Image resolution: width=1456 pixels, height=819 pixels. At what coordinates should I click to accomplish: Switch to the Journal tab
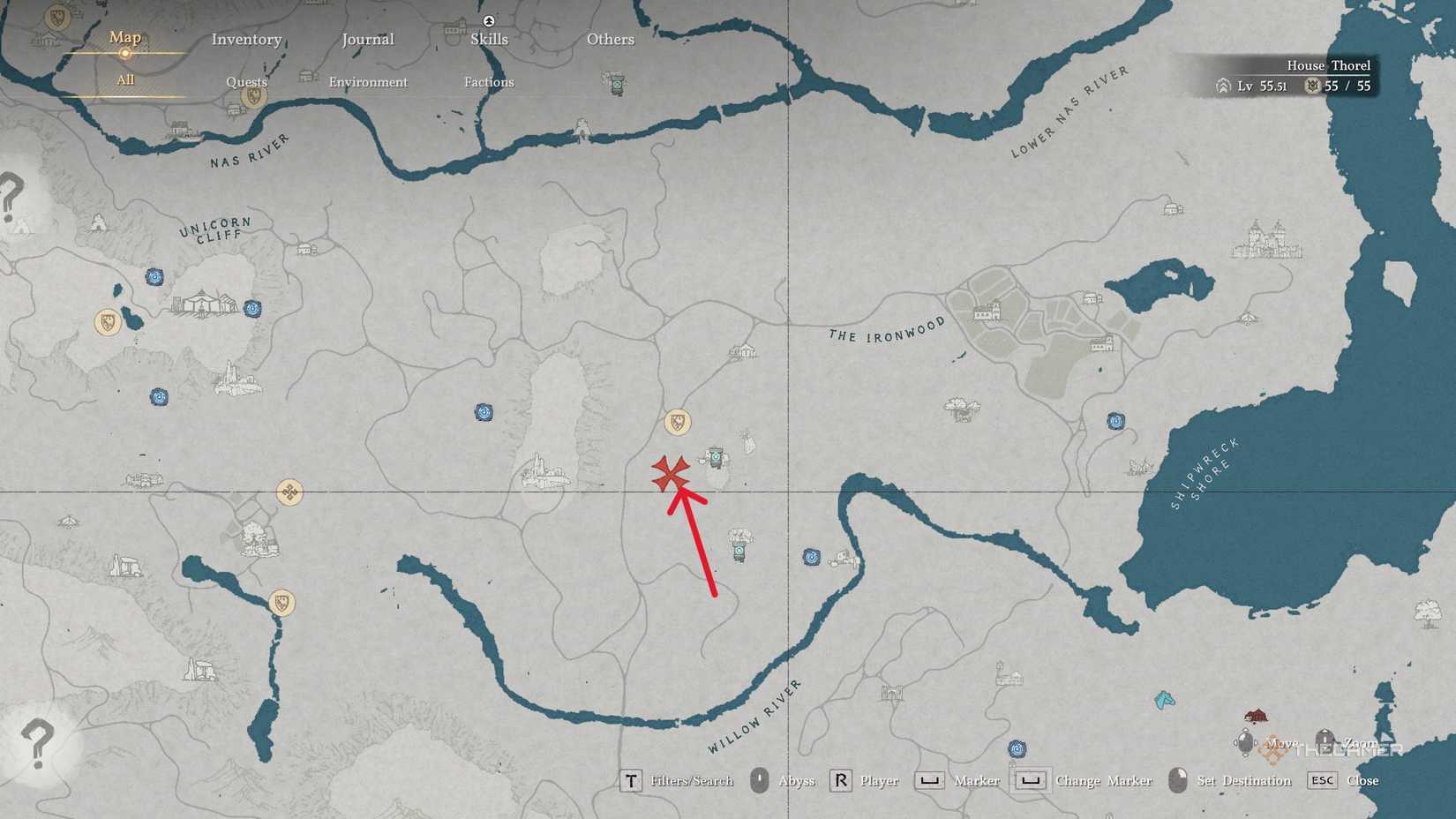(x=368, y=39)
